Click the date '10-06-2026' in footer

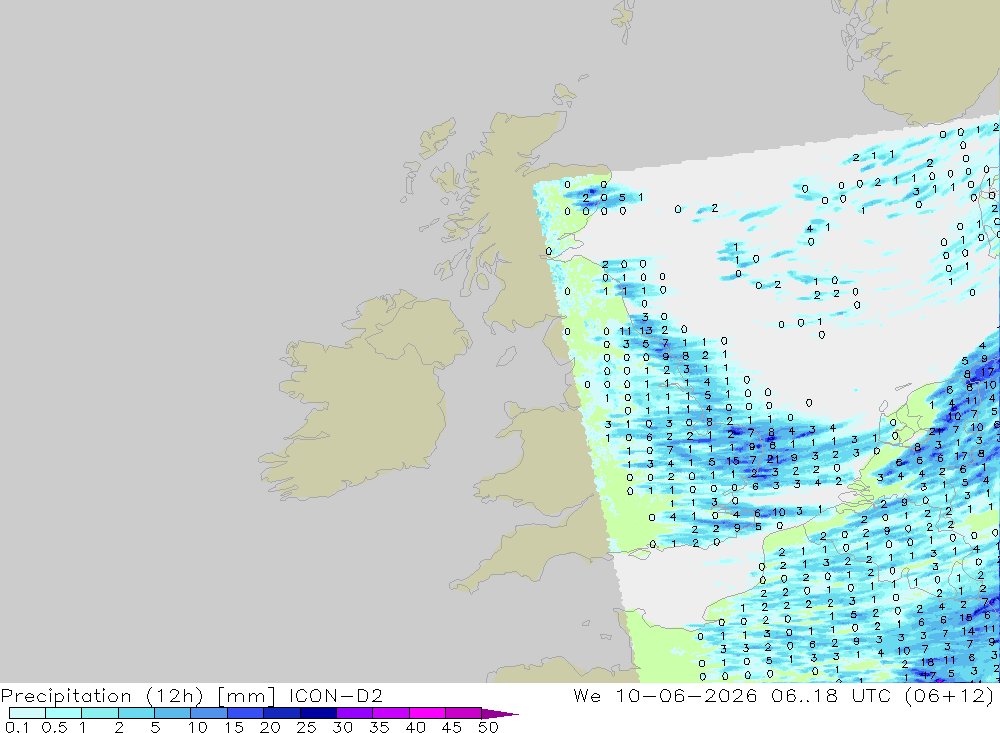click(686, 695)
